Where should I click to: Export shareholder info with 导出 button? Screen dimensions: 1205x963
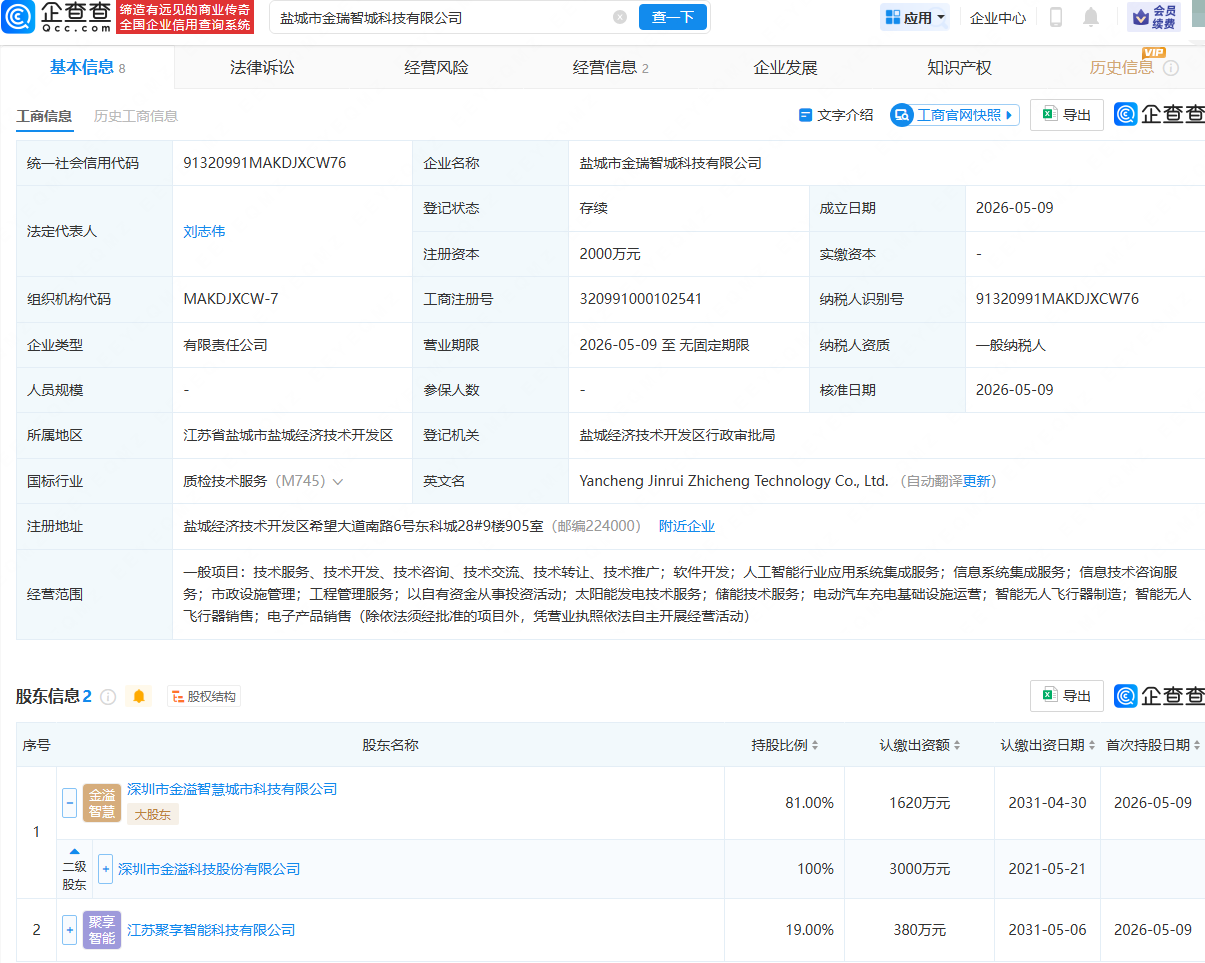pyautogui.click(x=1067, y=695)
